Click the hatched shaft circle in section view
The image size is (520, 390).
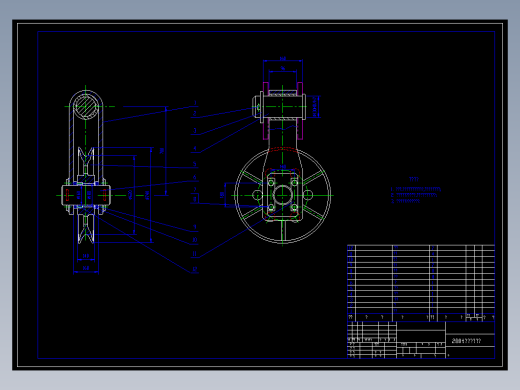(x=86, y=106)
